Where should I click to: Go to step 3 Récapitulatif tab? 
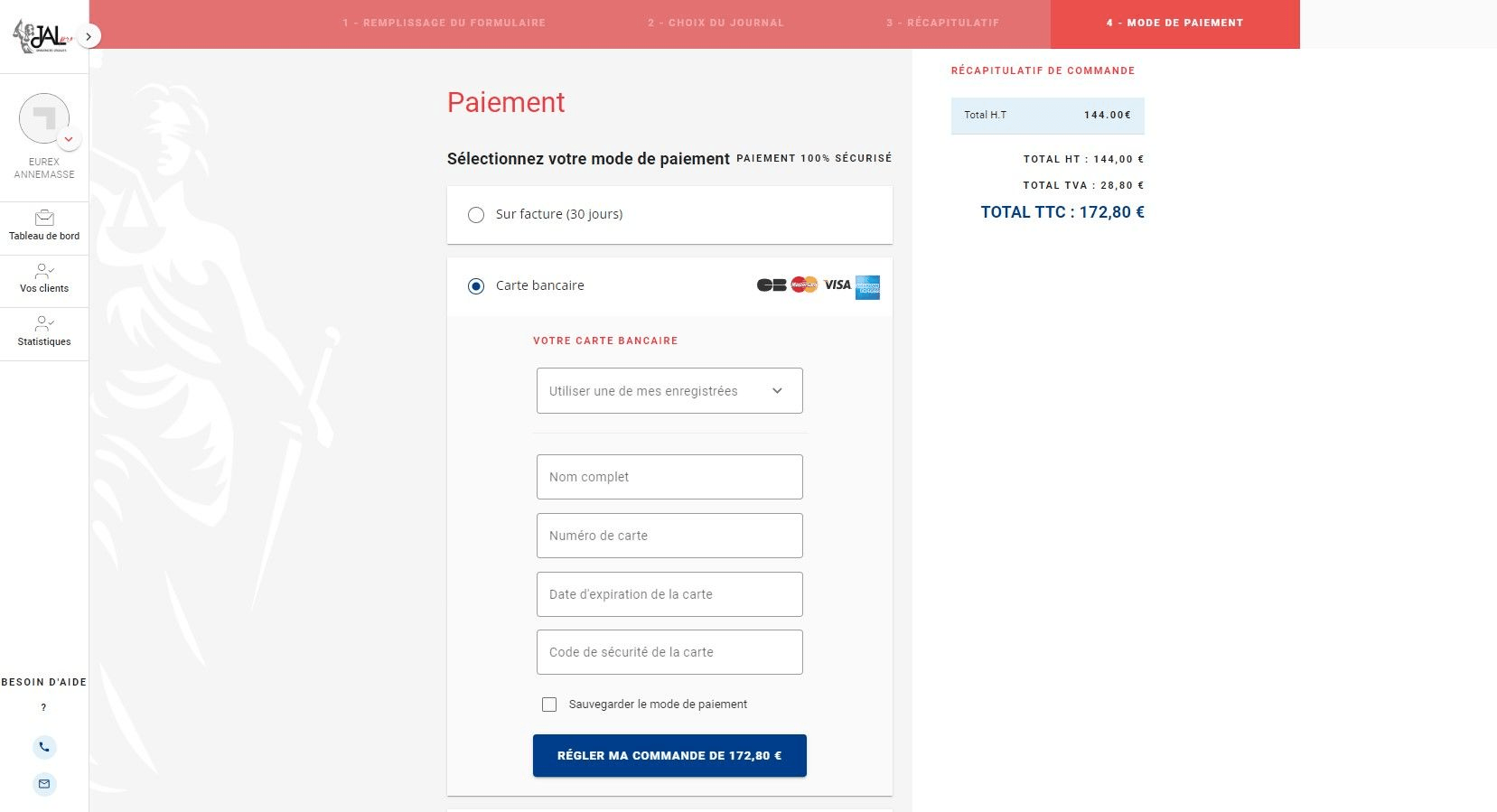pyautogui.click(x=943, y=23)
